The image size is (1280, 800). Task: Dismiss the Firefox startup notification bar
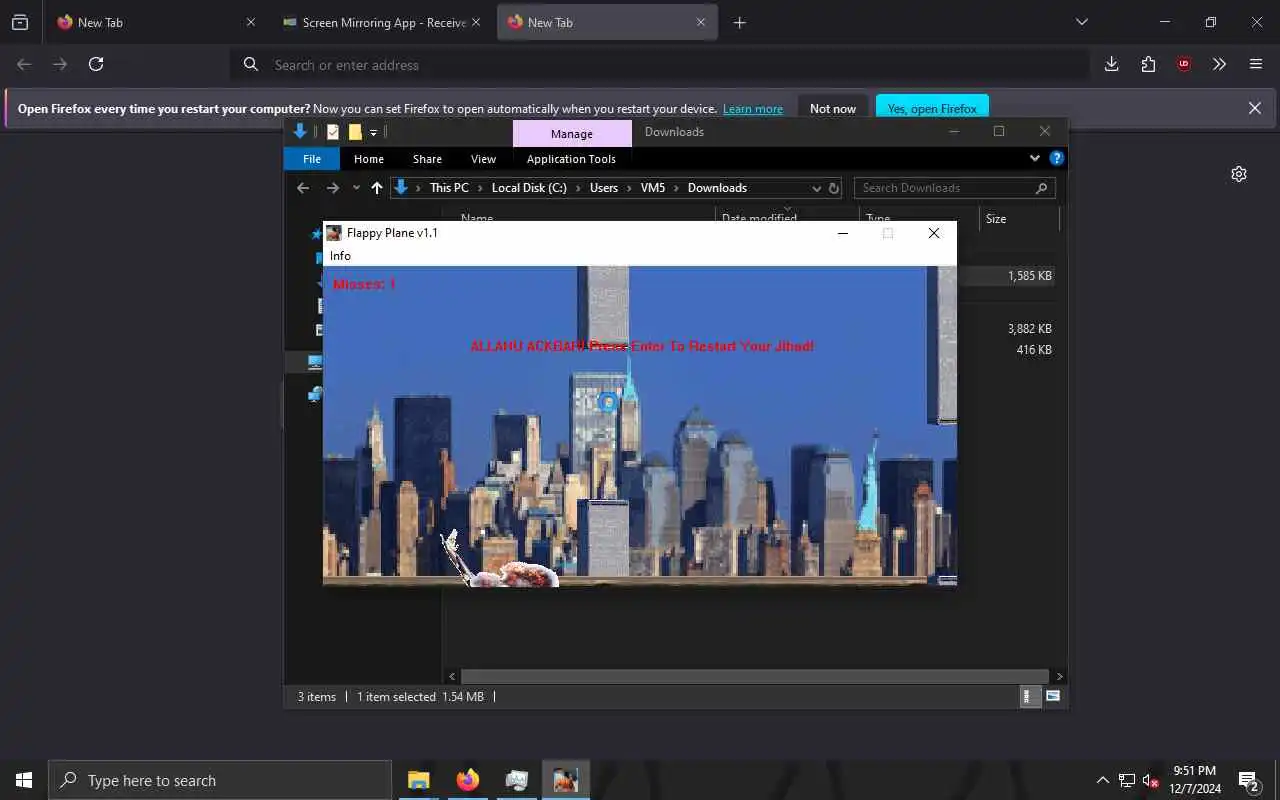1255,108
